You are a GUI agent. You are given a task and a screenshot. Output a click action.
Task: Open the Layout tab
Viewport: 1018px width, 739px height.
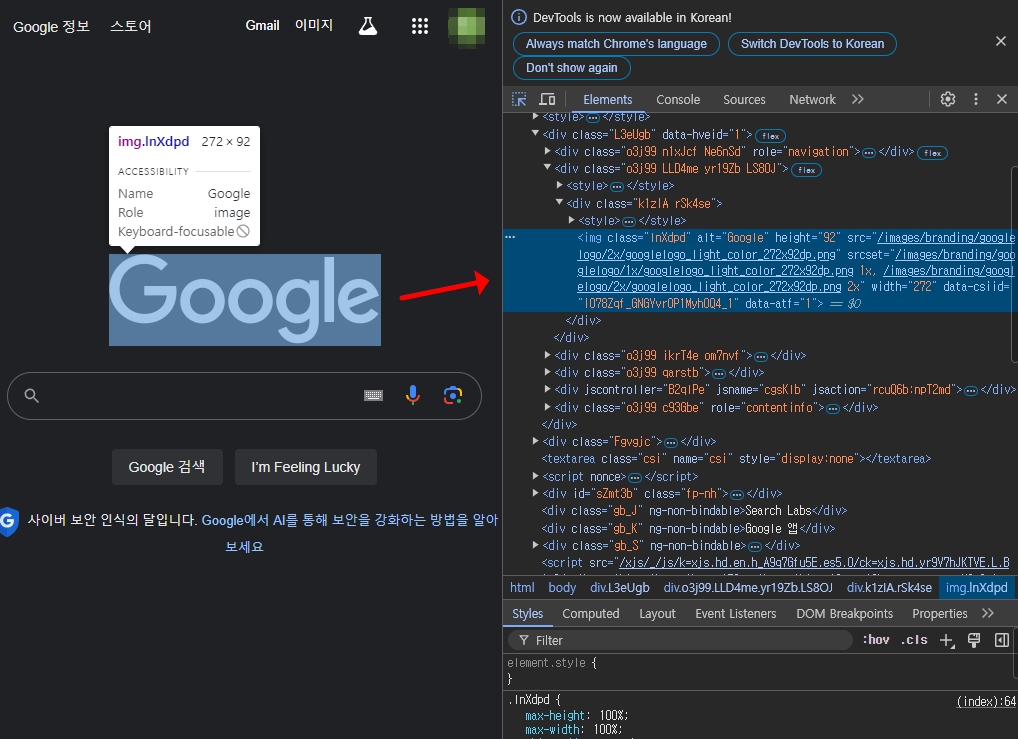pyautogui.click(x=657, y=614)
